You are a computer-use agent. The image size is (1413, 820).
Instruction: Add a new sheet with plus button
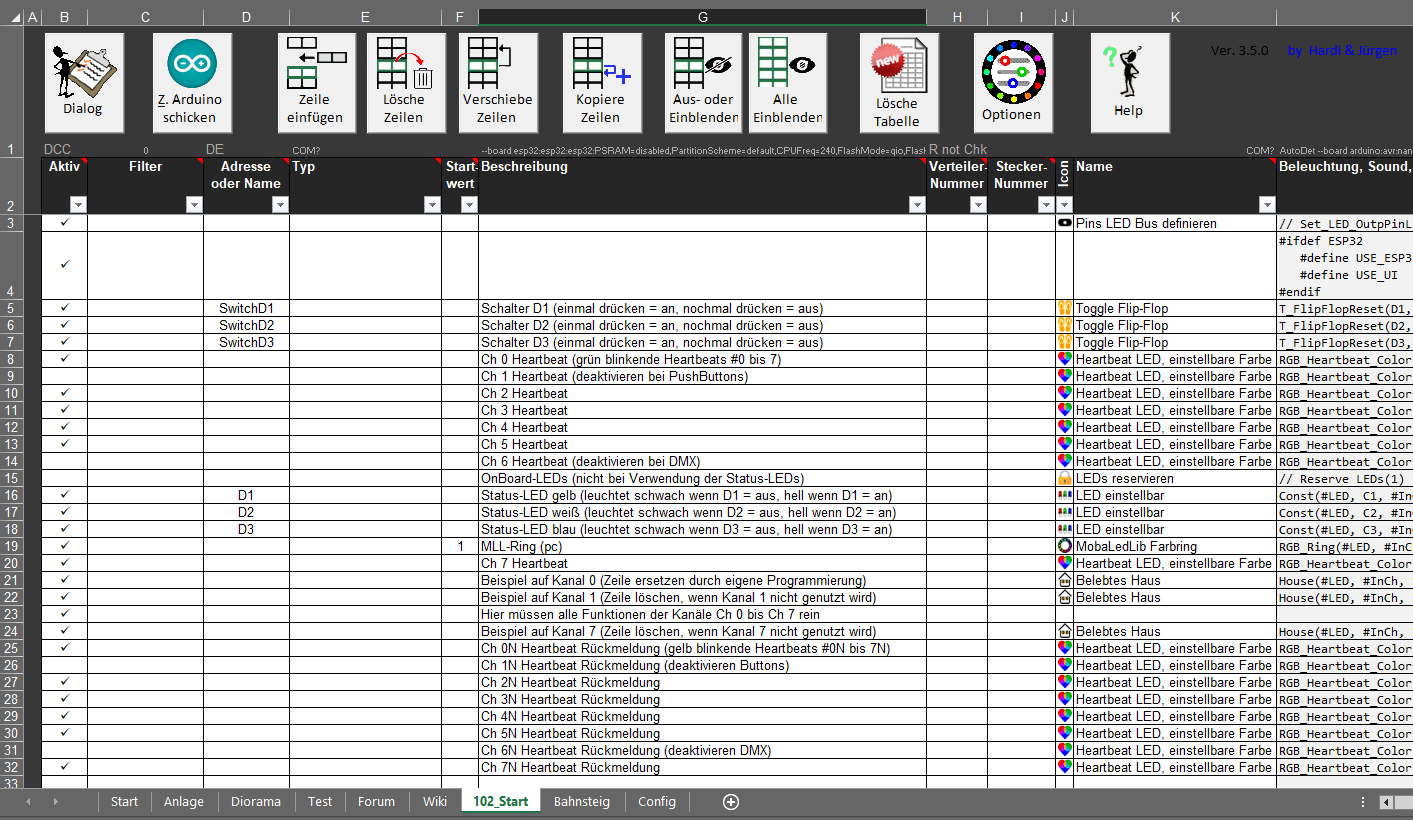tap(731, 802)
